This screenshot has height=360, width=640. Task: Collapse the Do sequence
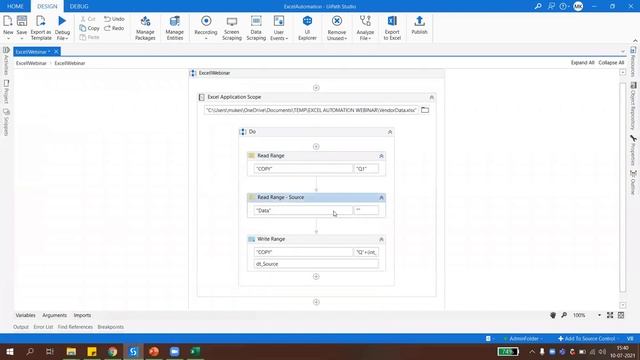(390, 132)
